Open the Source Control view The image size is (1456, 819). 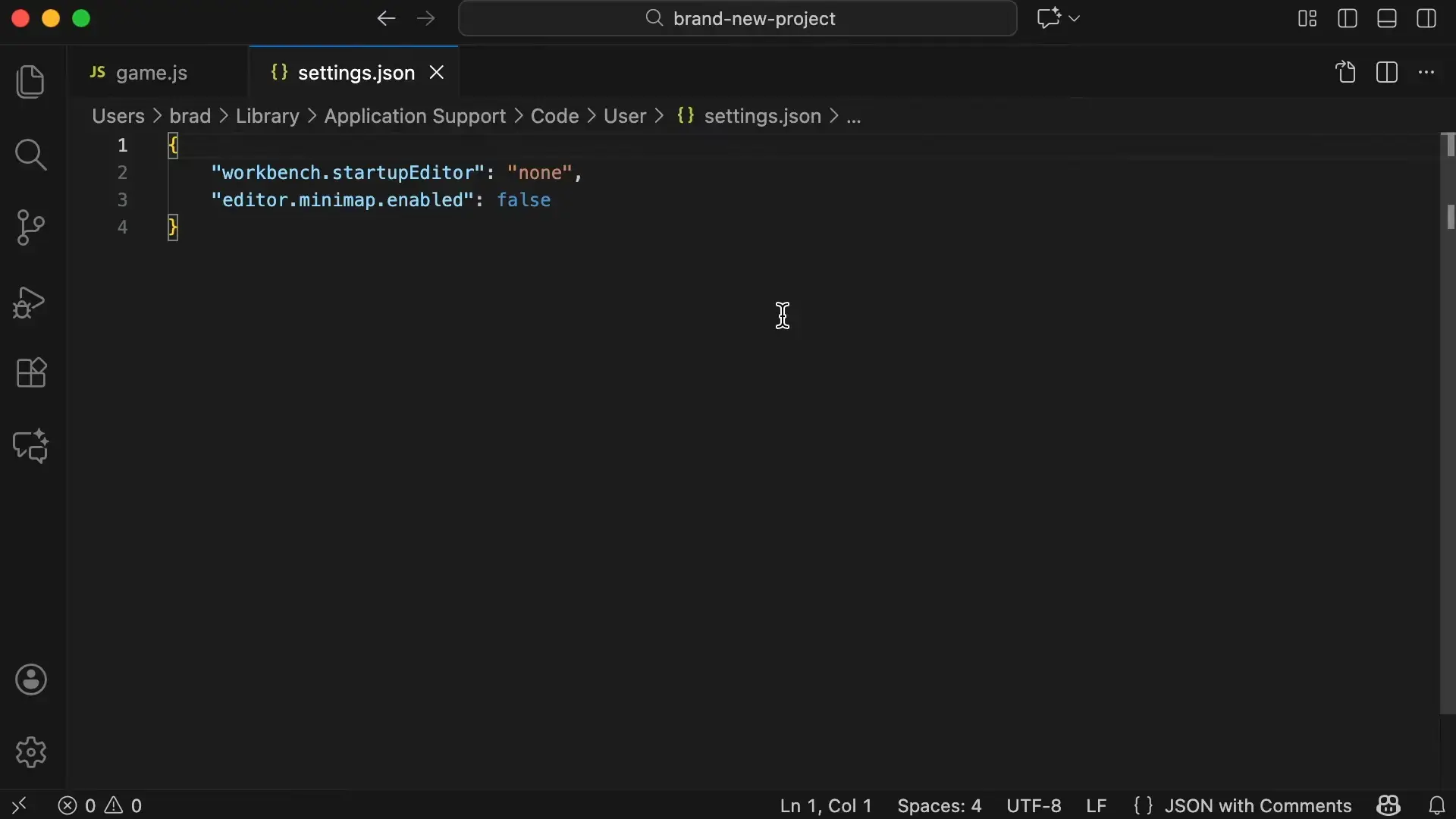(x=30, y=227)
